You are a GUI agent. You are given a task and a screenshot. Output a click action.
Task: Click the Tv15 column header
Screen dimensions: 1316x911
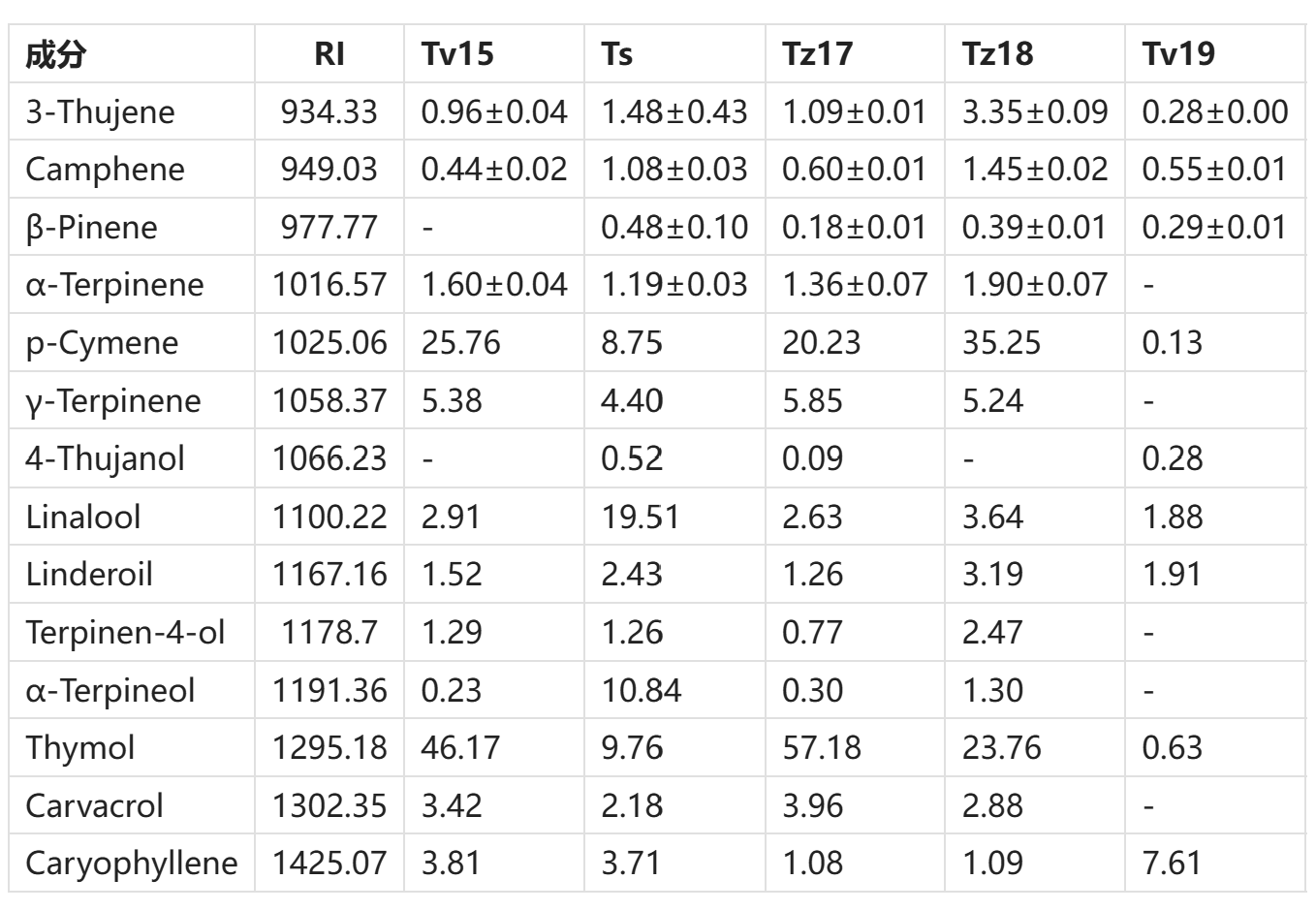coord(457,53)
